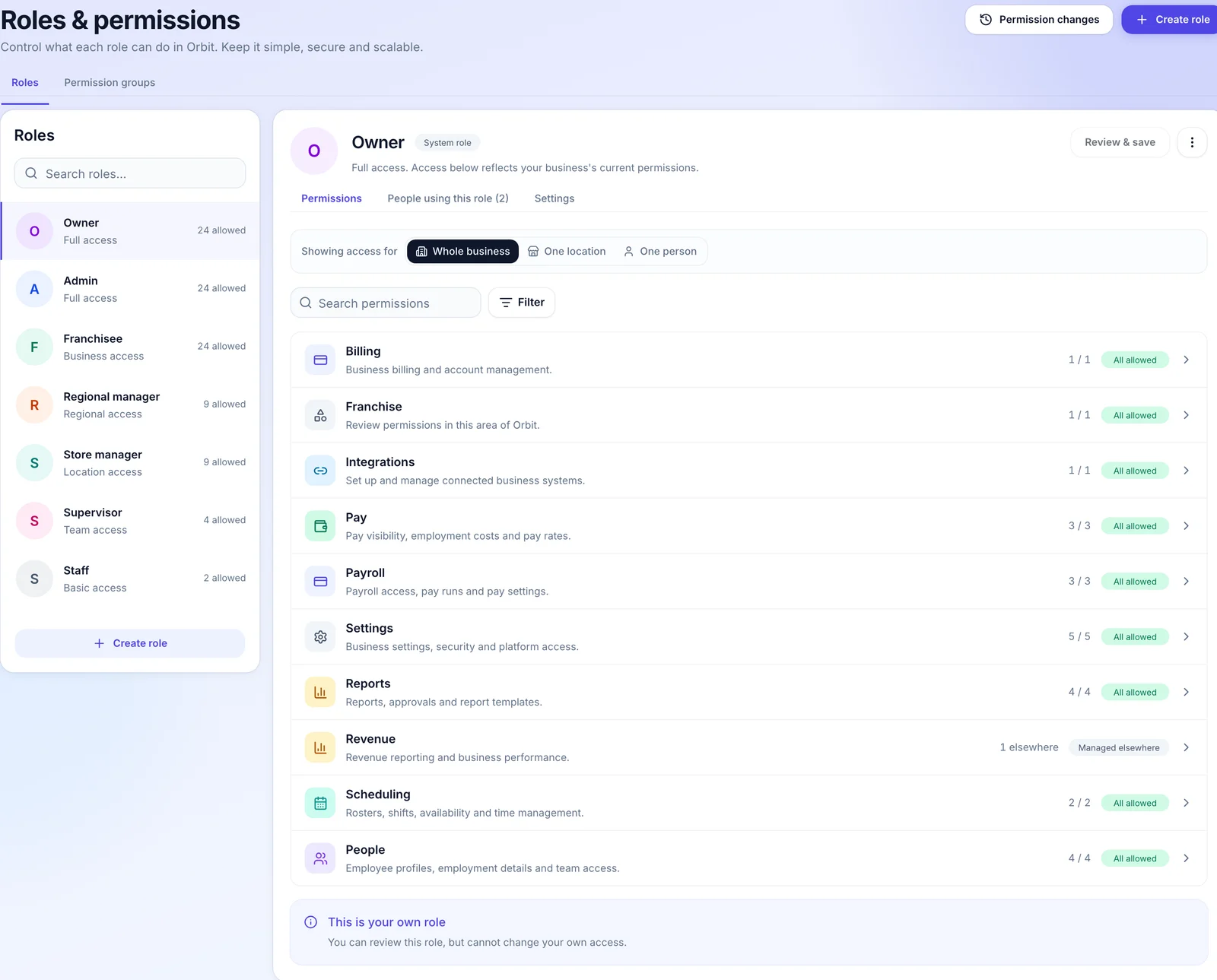Expand the Scheduling permissions chevron
The width and height of the screenshot is (1217, 980).
[x=1186, y=803]
